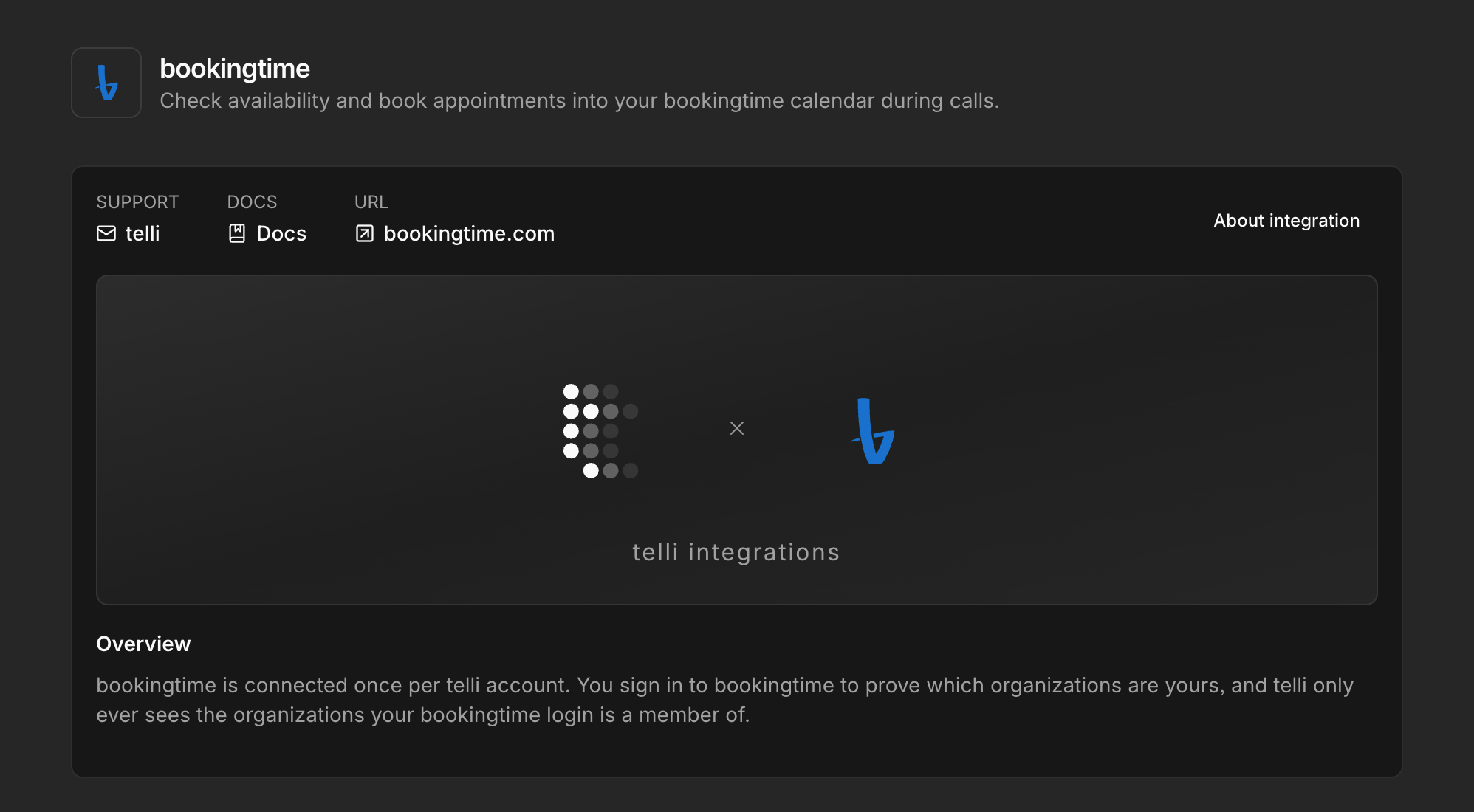Open the Docs link

point(267,233)
